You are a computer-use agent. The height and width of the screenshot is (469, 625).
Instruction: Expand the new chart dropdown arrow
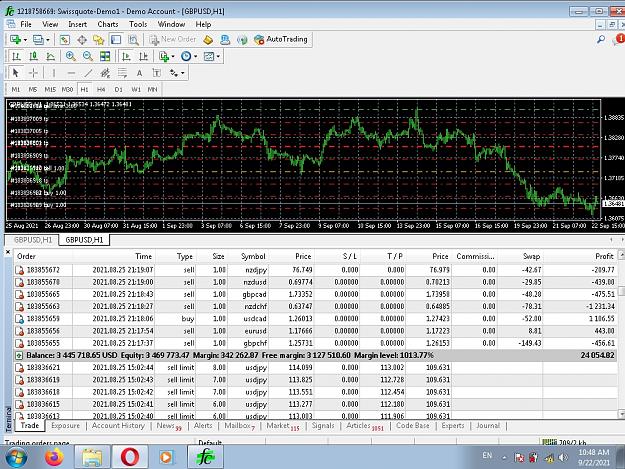[x=25, y=40]
